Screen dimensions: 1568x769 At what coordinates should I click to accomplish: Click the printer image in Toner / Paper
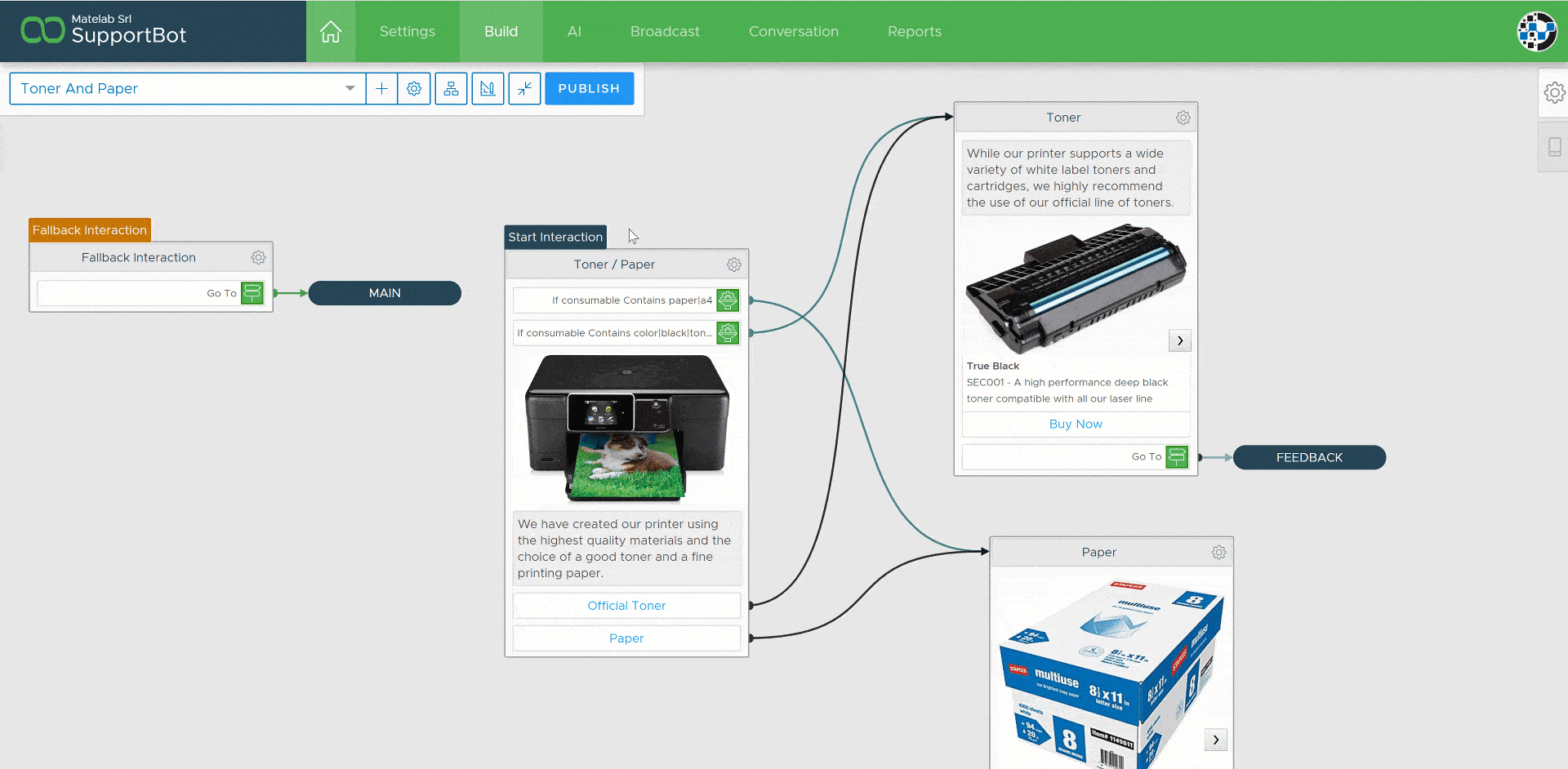(x=626, y=427)
